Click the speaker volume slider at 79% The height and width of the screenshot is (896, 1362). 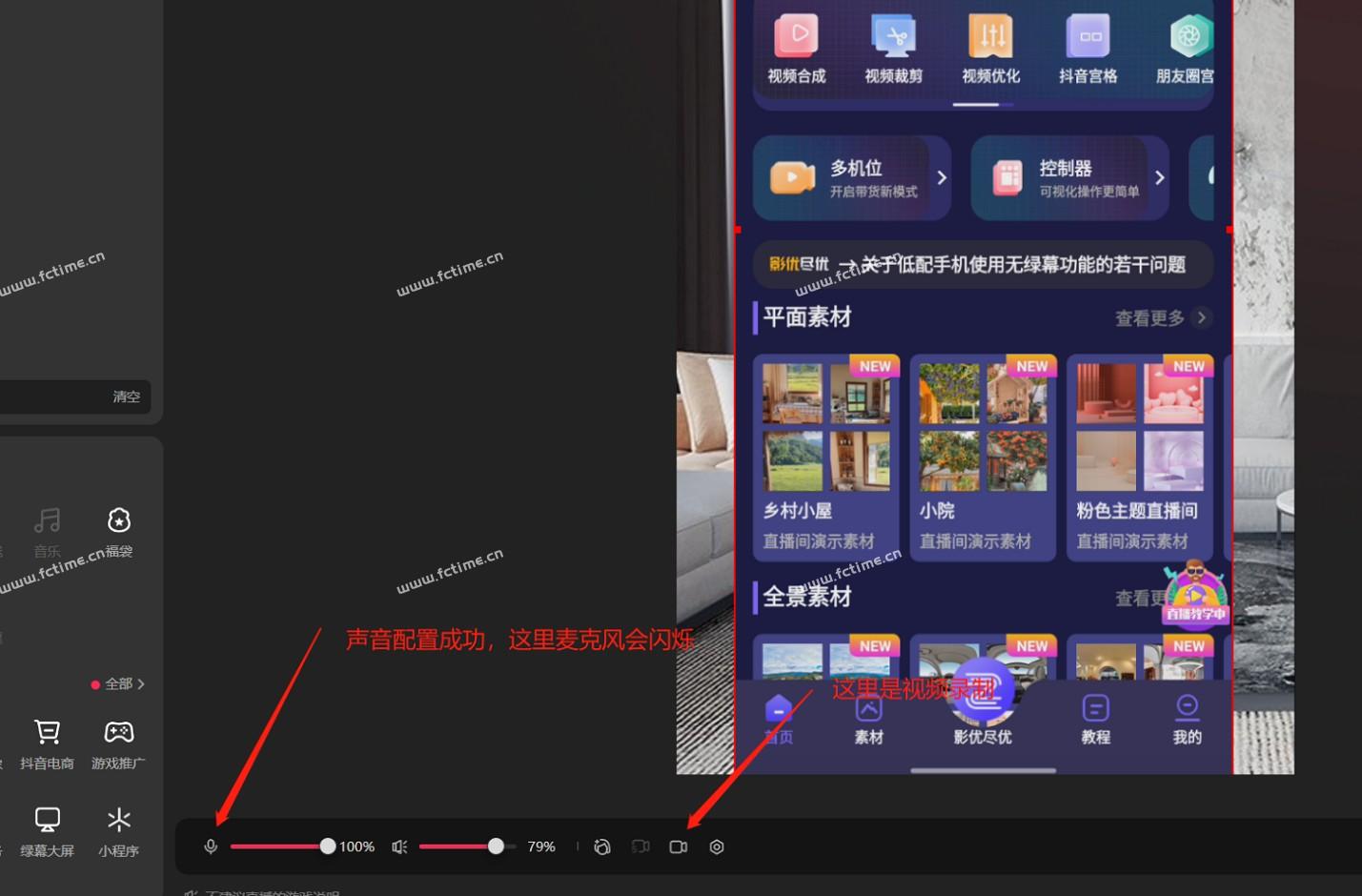click(467, 846)
